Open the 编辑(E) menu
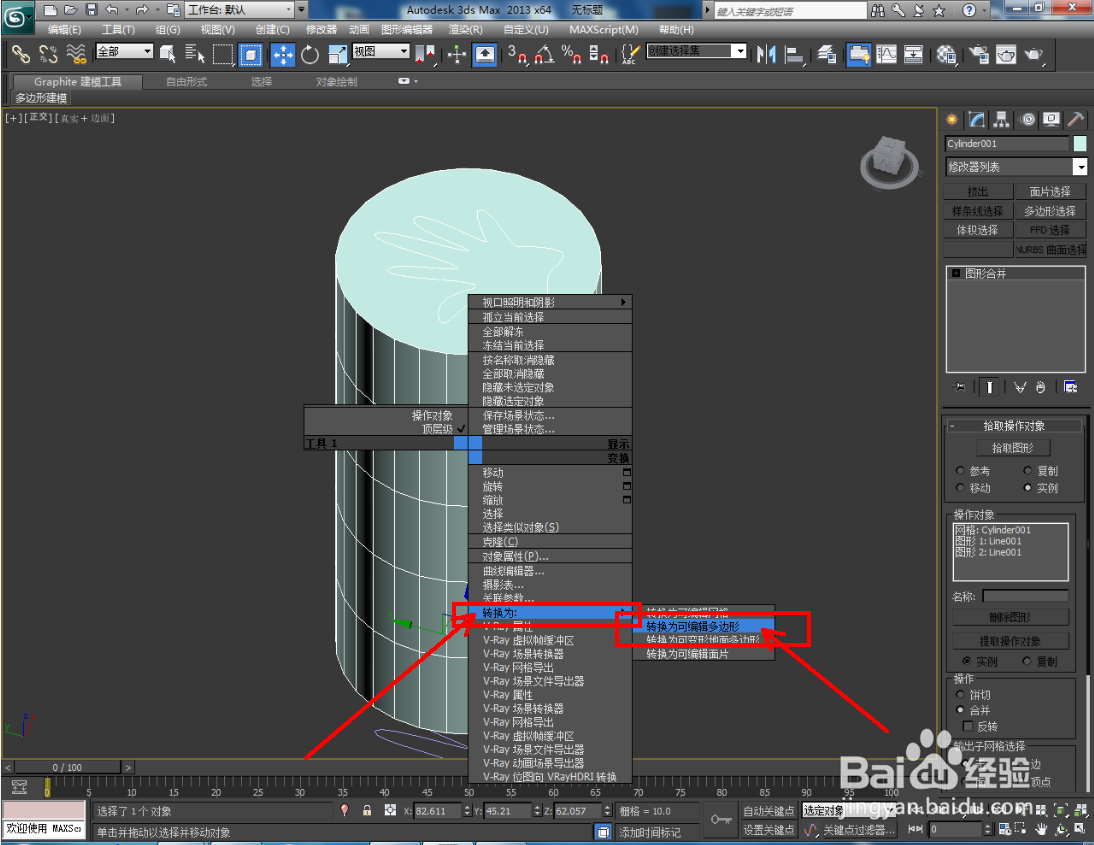Image resolution: width=1094 pixels, height=845 pixels. pos(64,29)
